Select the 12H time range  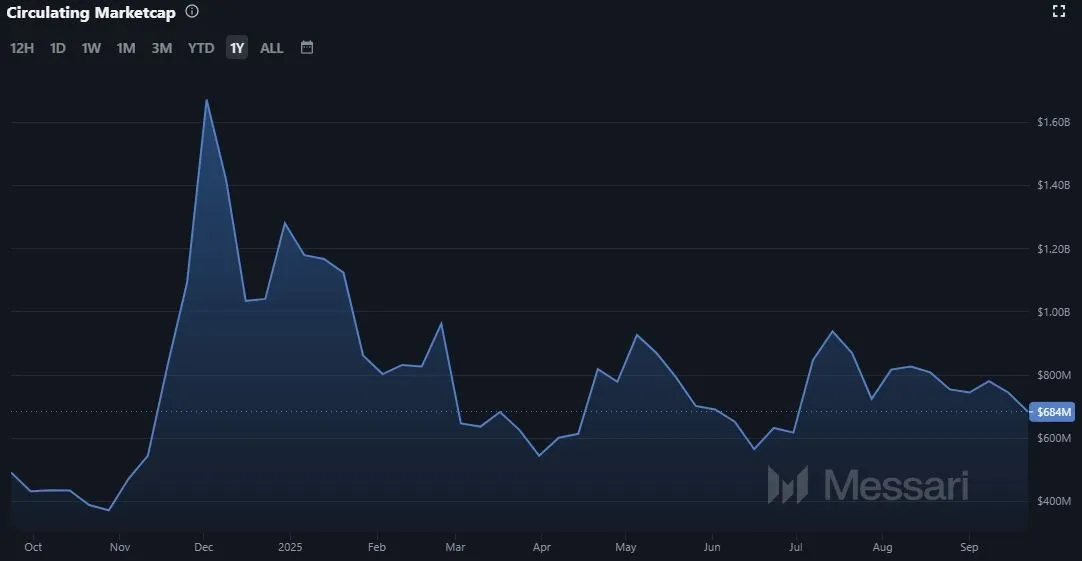tap(22, 48)
